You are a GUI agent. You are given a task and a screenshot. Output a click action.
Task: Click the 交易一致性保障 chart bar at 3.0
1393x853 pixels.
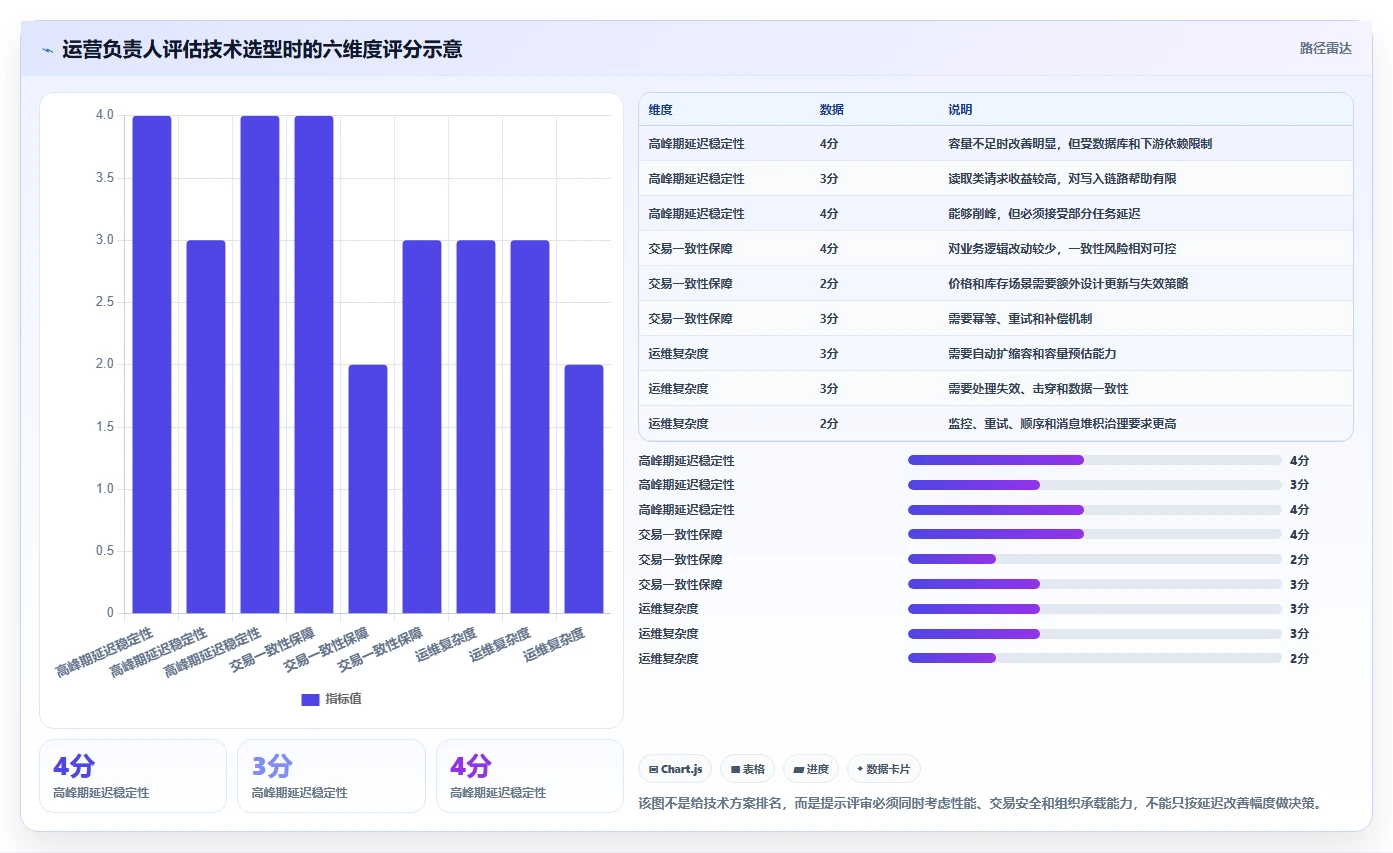click(x=422, y=426)
